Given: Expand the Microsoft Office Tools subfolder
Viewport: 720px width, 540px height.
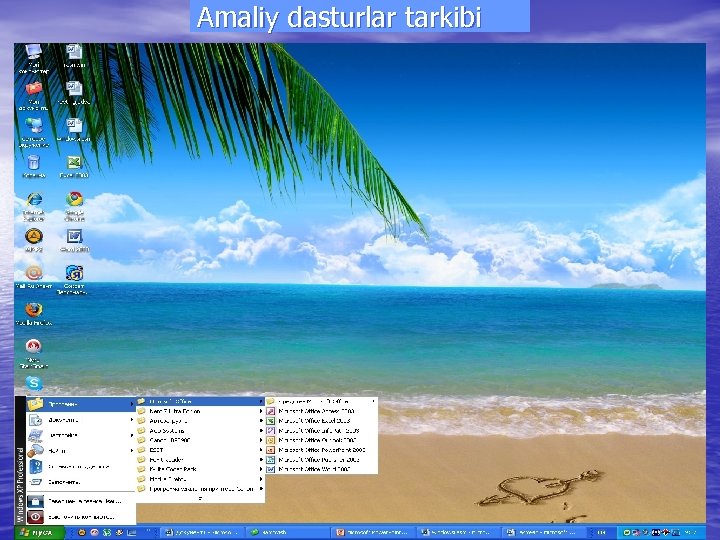Looking at the screenshot, I should click(321, 401).
